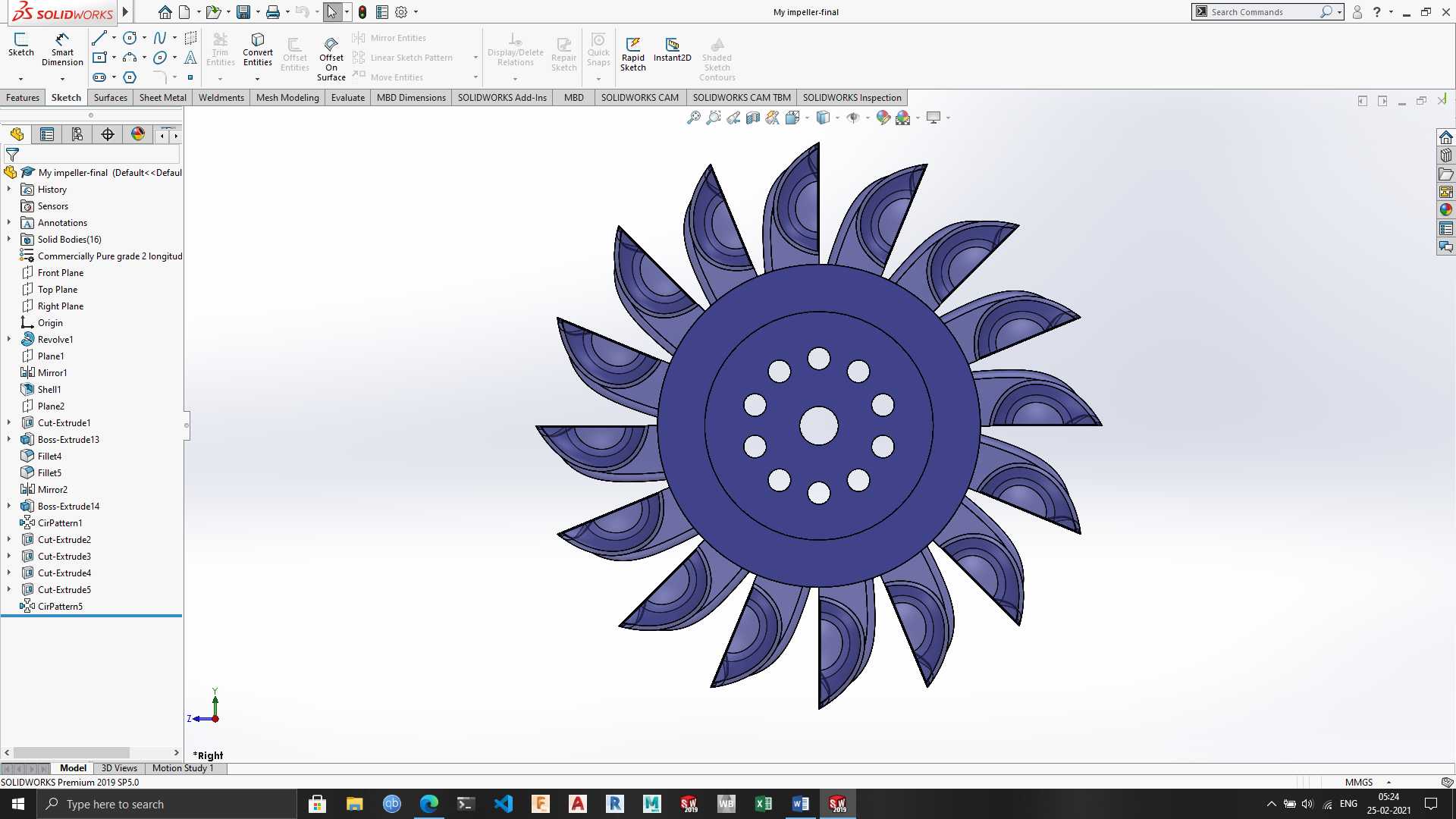Image resolution: width=1456 pixels, height=819 pixels.
Task: Select the Line sketch tool
Action: tap(99, 38)
